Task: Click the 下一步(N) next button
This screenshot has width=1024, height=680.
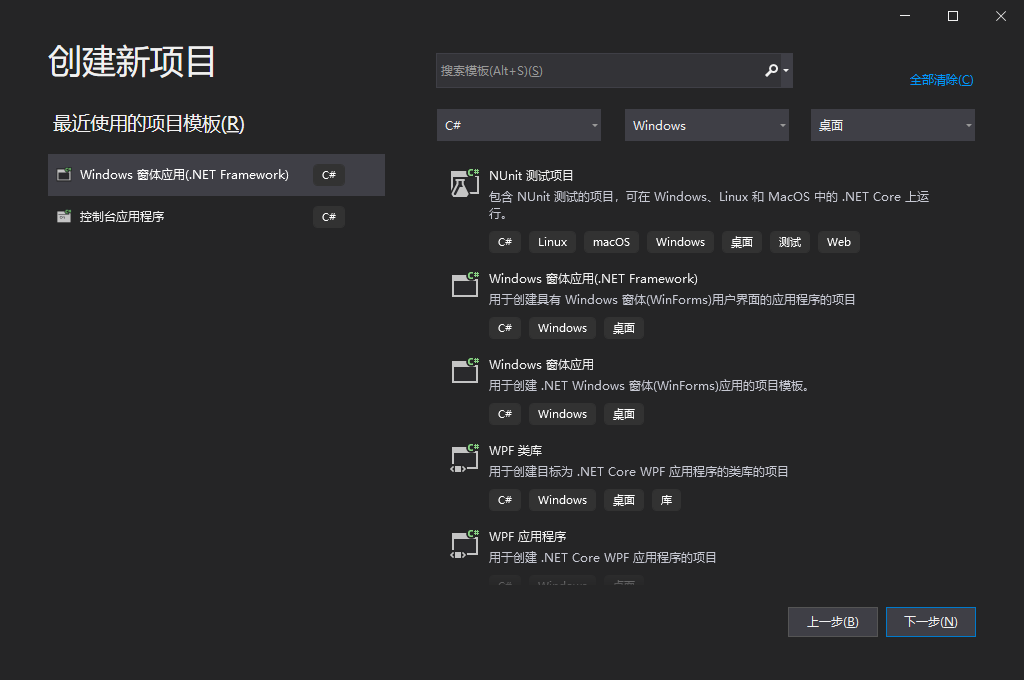Action: click(x=931, y=622)
